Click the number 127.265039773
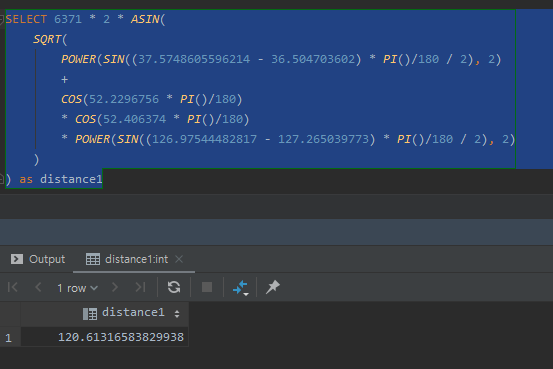The image size is (553, 369). (323, 139)
